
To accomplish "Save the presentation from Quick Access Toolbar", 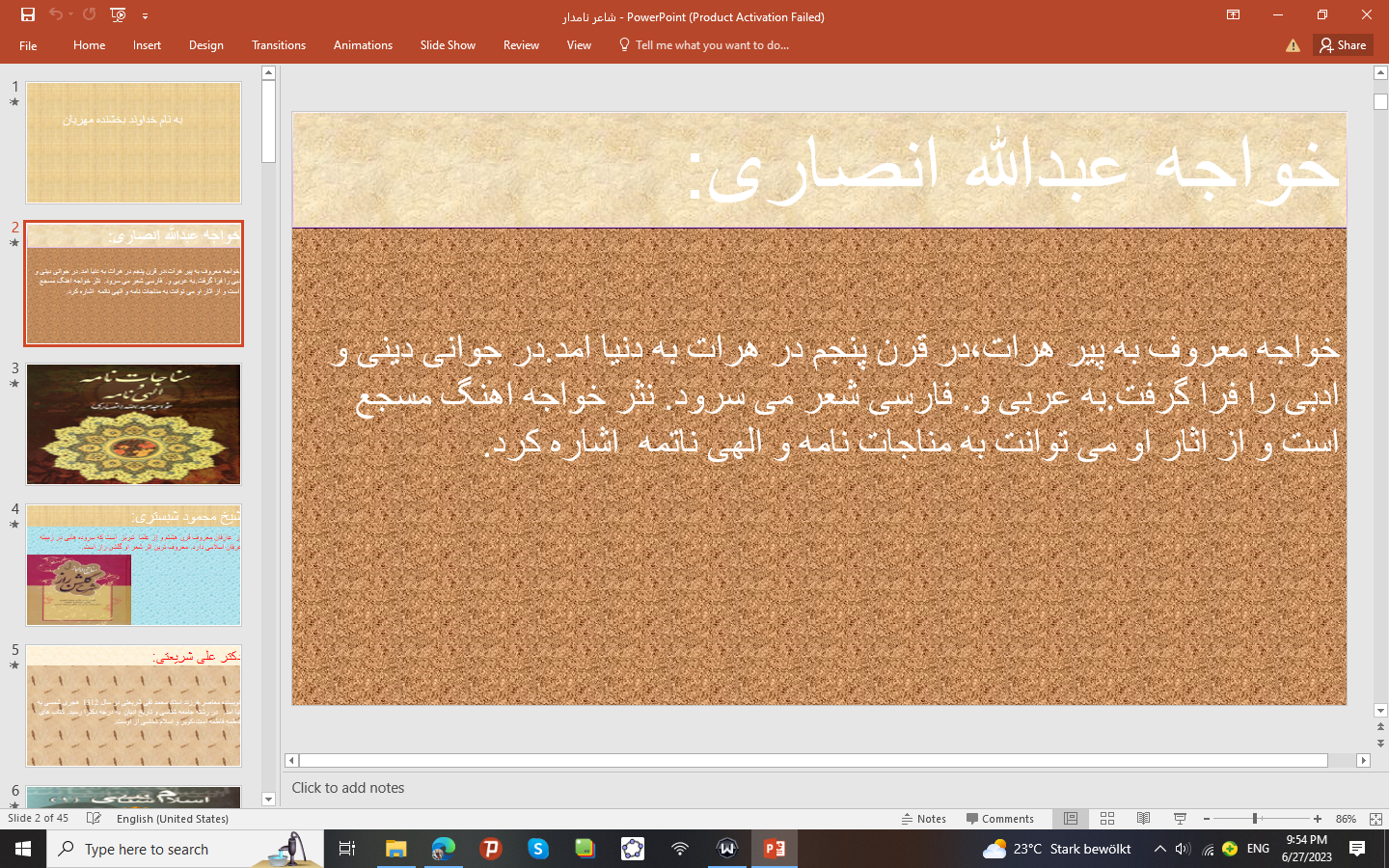I will pos(27,14).
